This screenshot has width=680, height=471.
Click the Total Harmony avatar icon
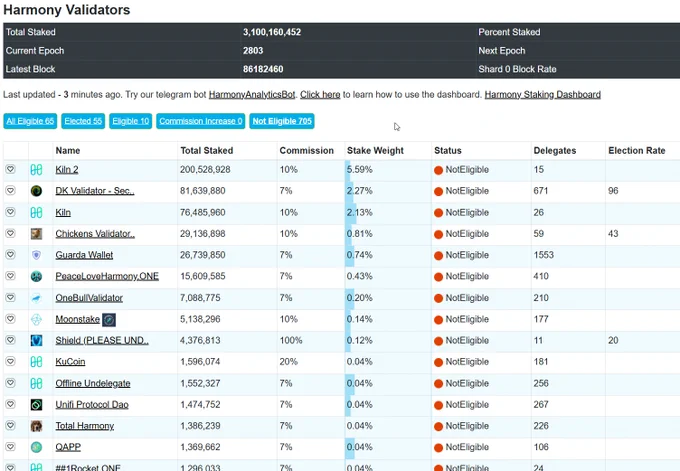coord(36,426)
